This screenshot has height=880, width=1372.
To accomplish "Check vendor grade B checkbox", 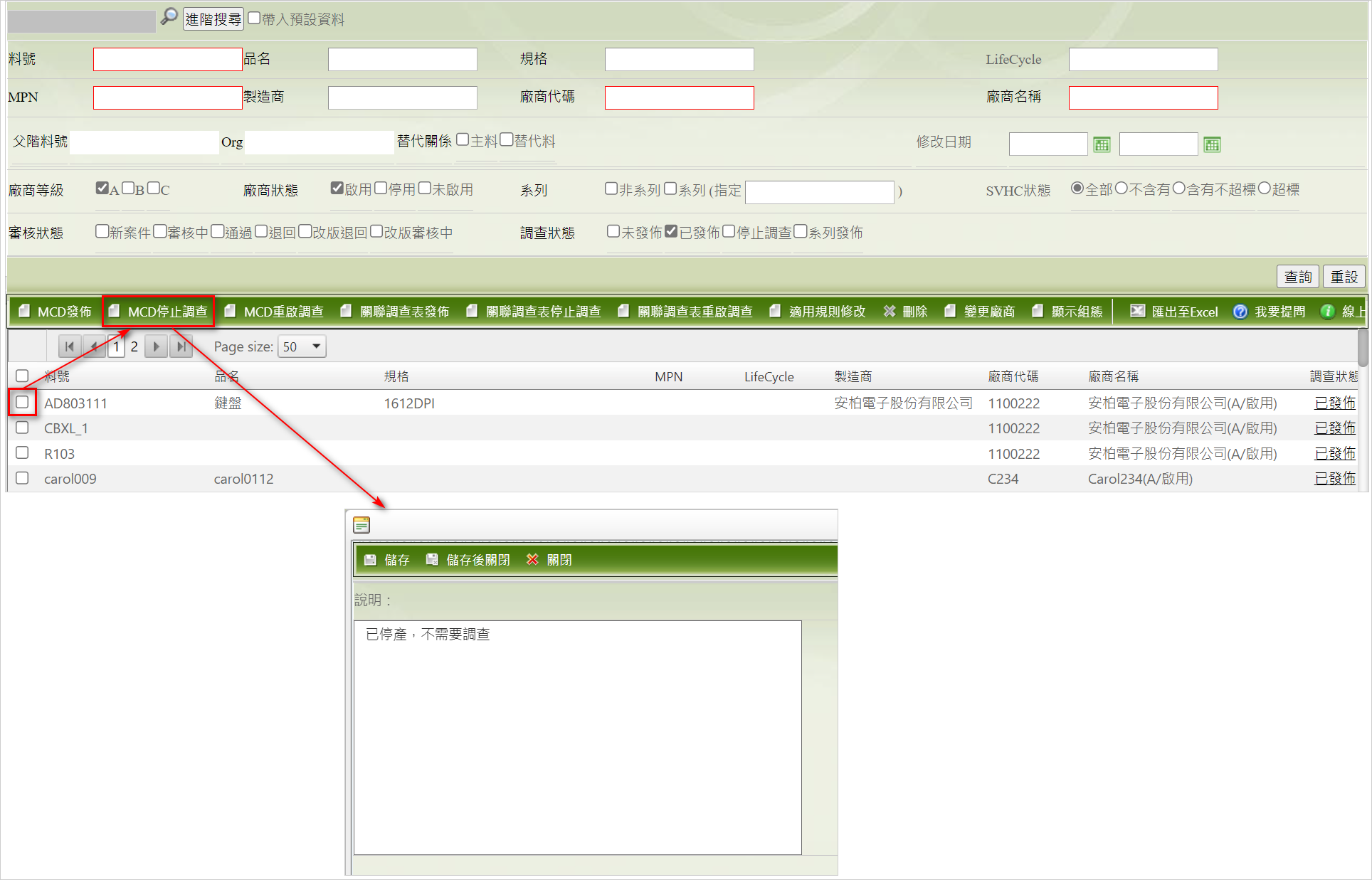I will (128, 188).
